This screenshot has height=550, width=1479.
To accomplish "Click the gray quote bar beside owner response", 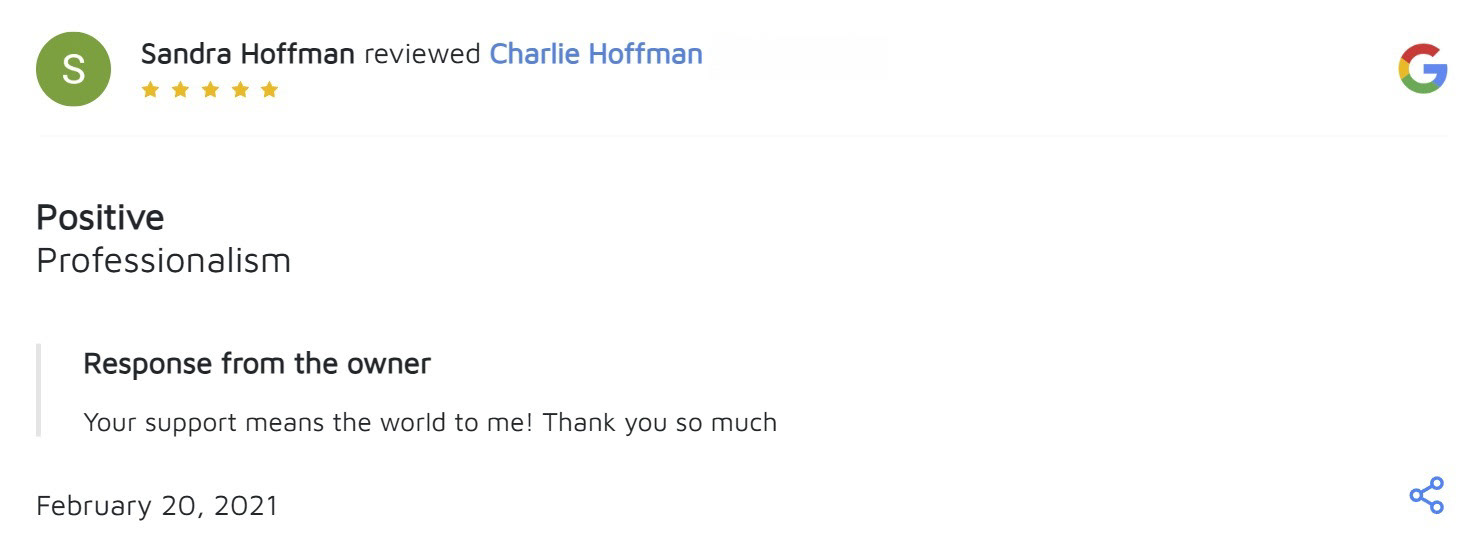I will [39, 390].
